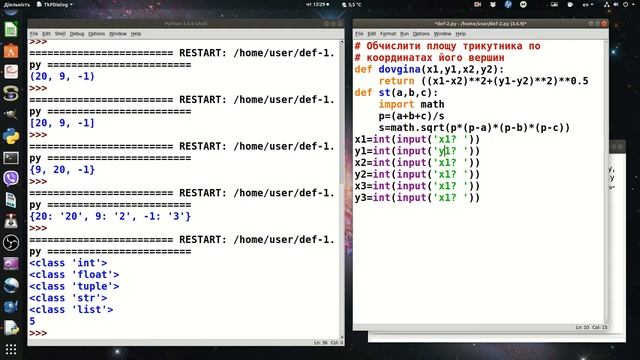The height and width of the screenshot is (360, 640).
Task: Open Window menu in def-2.py editor
Action: (x=442, y=34)
